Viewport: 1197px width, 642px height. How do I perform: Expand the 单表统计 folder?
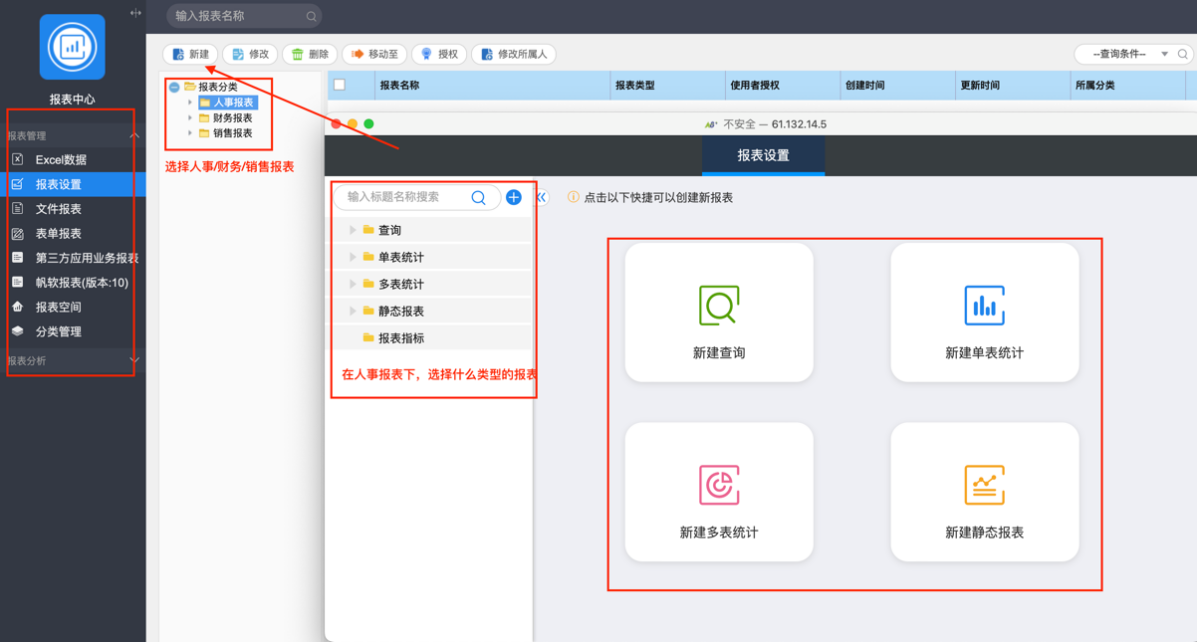(352, 257)
